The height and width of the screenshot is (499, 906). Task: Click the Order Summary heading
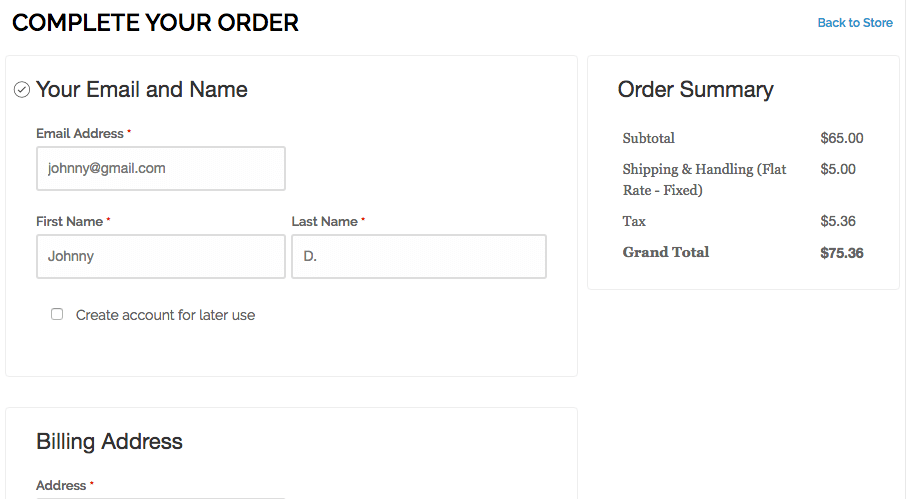point(695,90)
